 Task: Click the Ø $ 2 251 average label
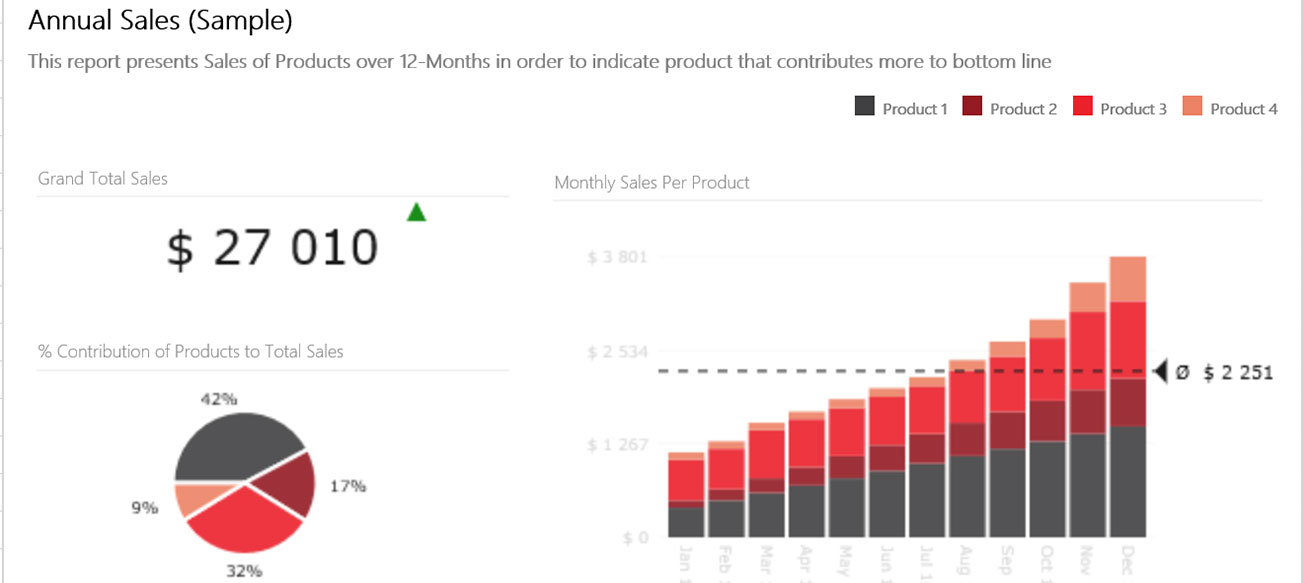tap(1226, 373)
